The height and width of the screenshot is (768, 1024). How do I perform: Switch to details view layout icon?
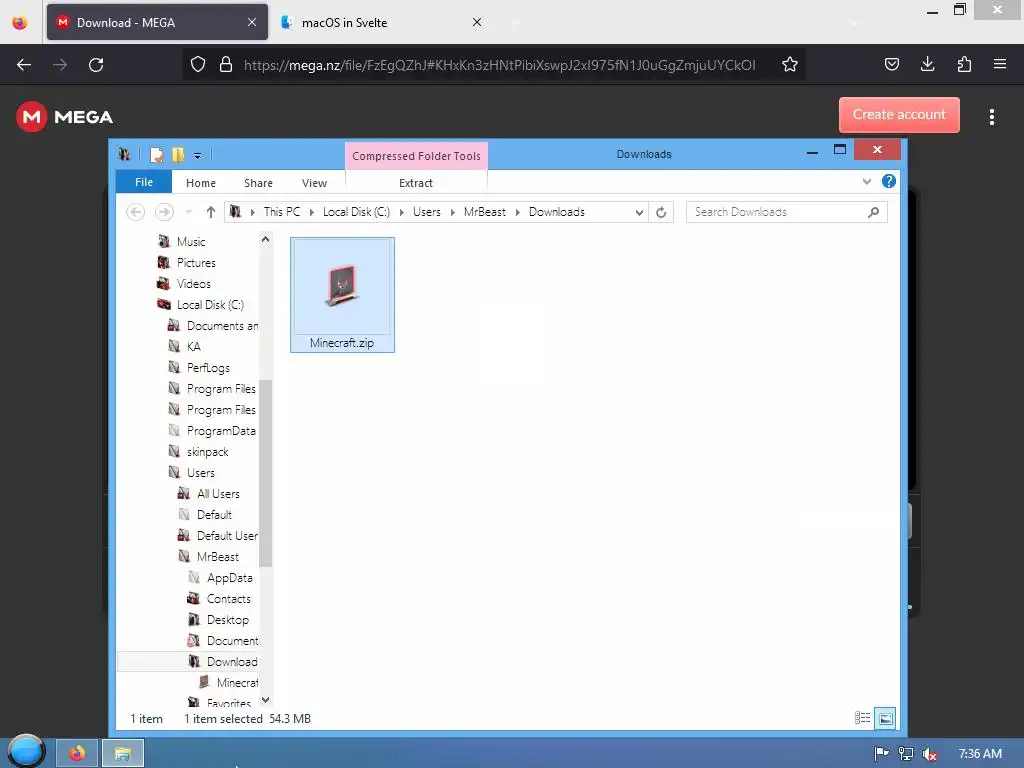(x=862, y=718)
